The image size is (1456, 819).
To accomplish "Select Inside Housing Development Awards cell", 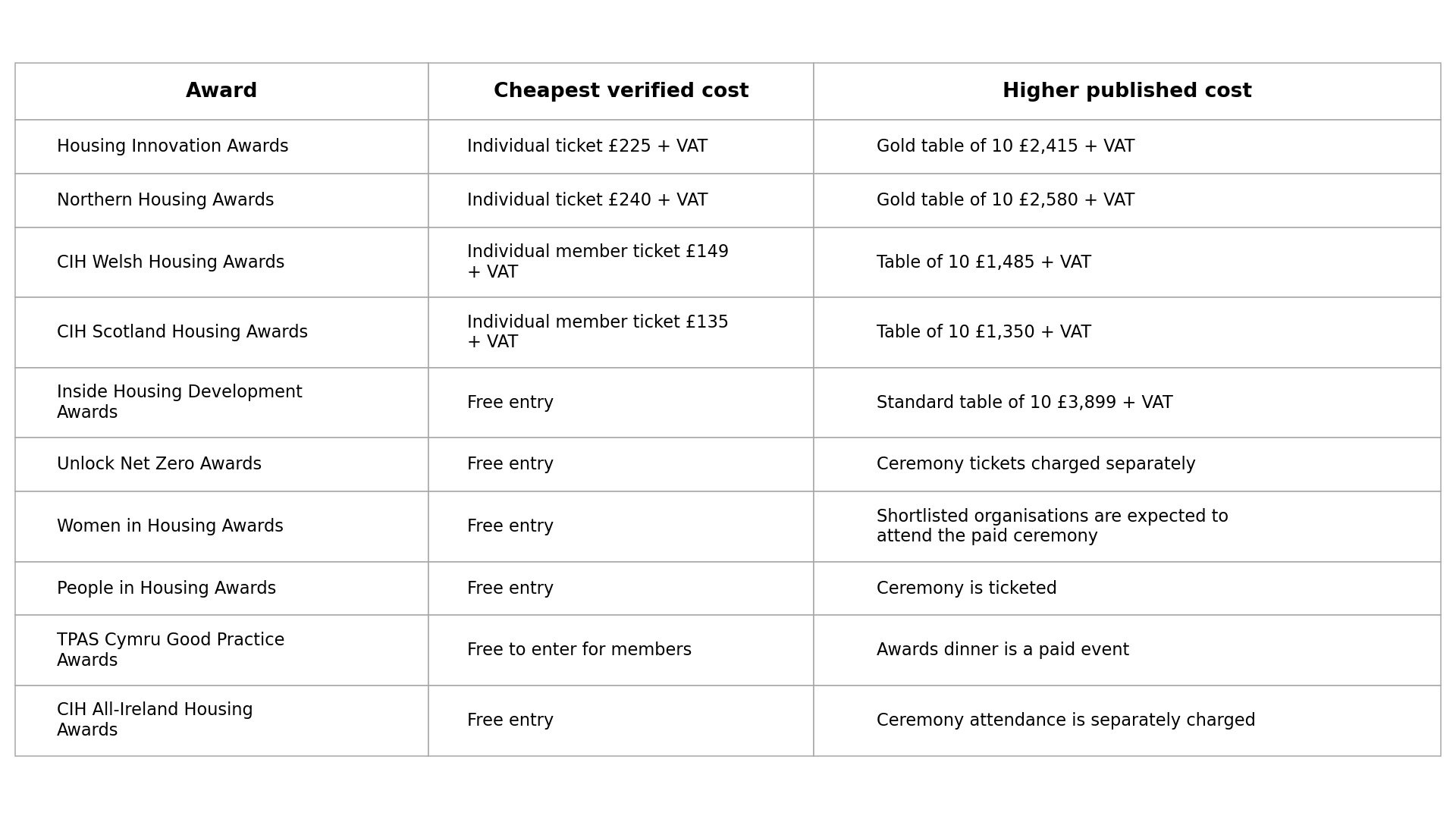I will [x=221, y=403].
